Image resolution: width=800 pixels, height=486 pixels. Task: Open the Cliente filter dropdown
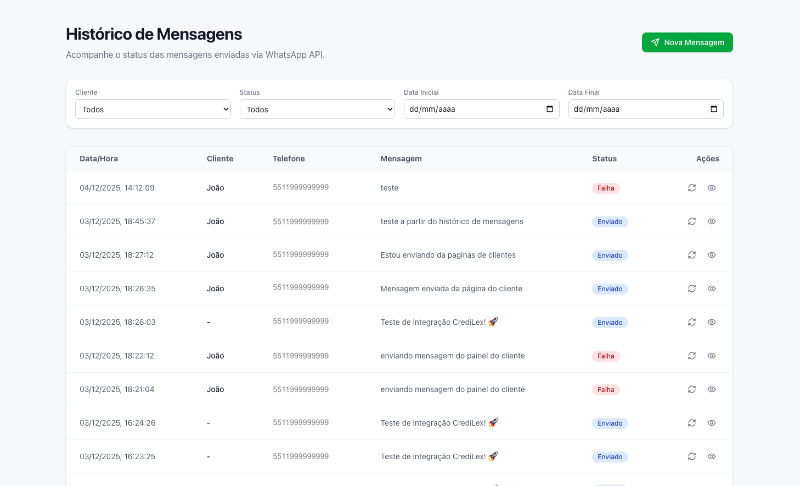tap(152, 109)
